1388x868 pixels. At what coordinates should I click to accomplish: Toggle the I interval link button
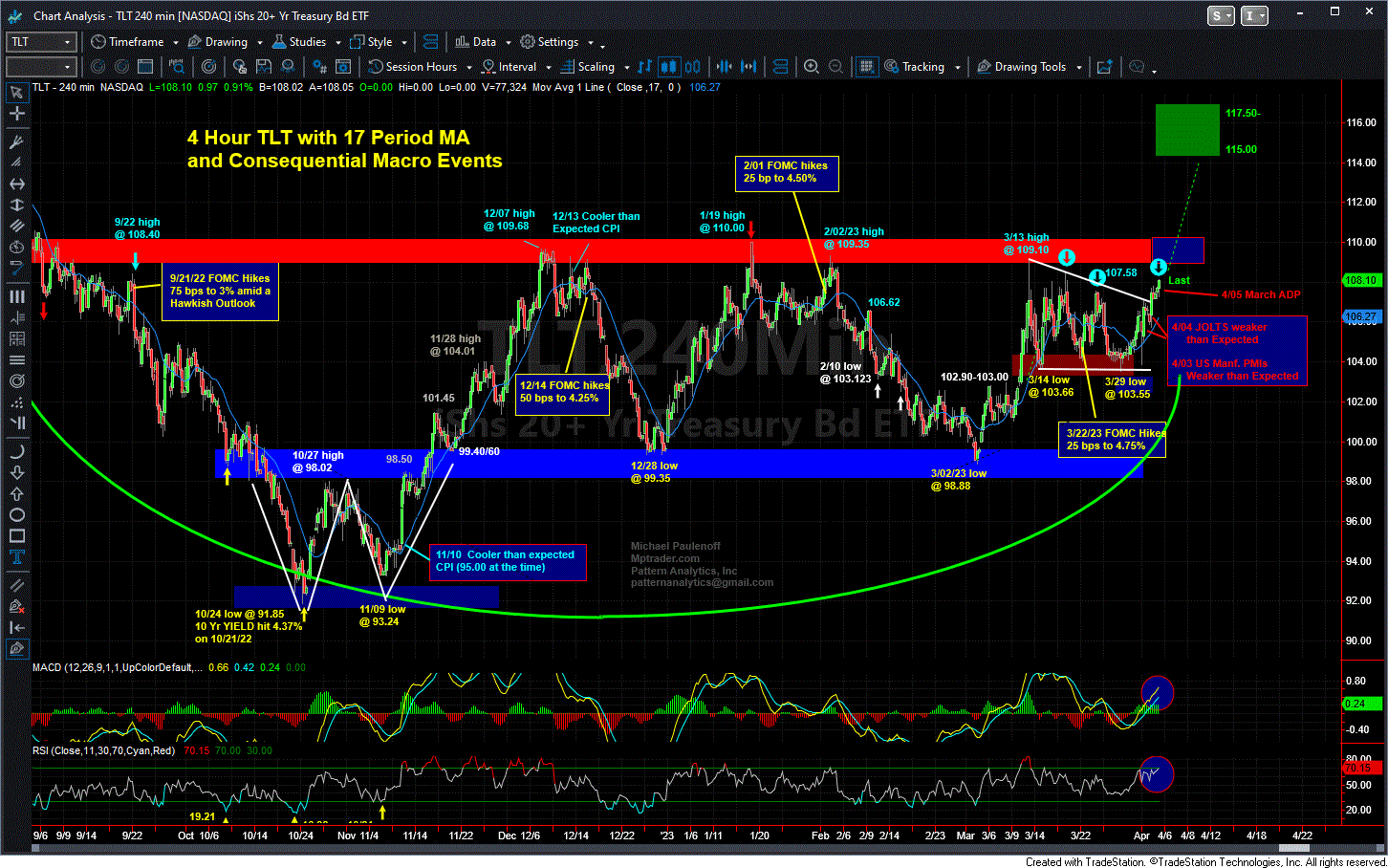(1254, 15)
